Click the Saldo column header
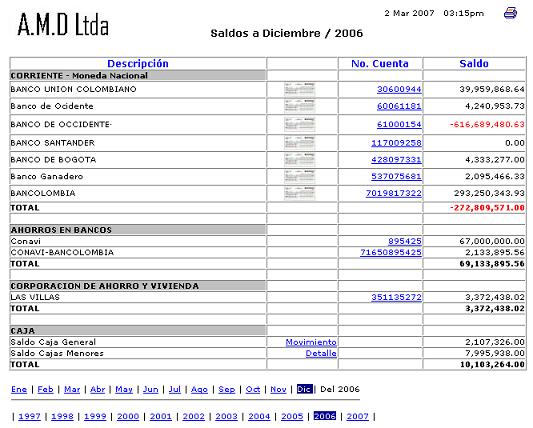This screenshot has width=533, height=428. [x=474, y=64]
